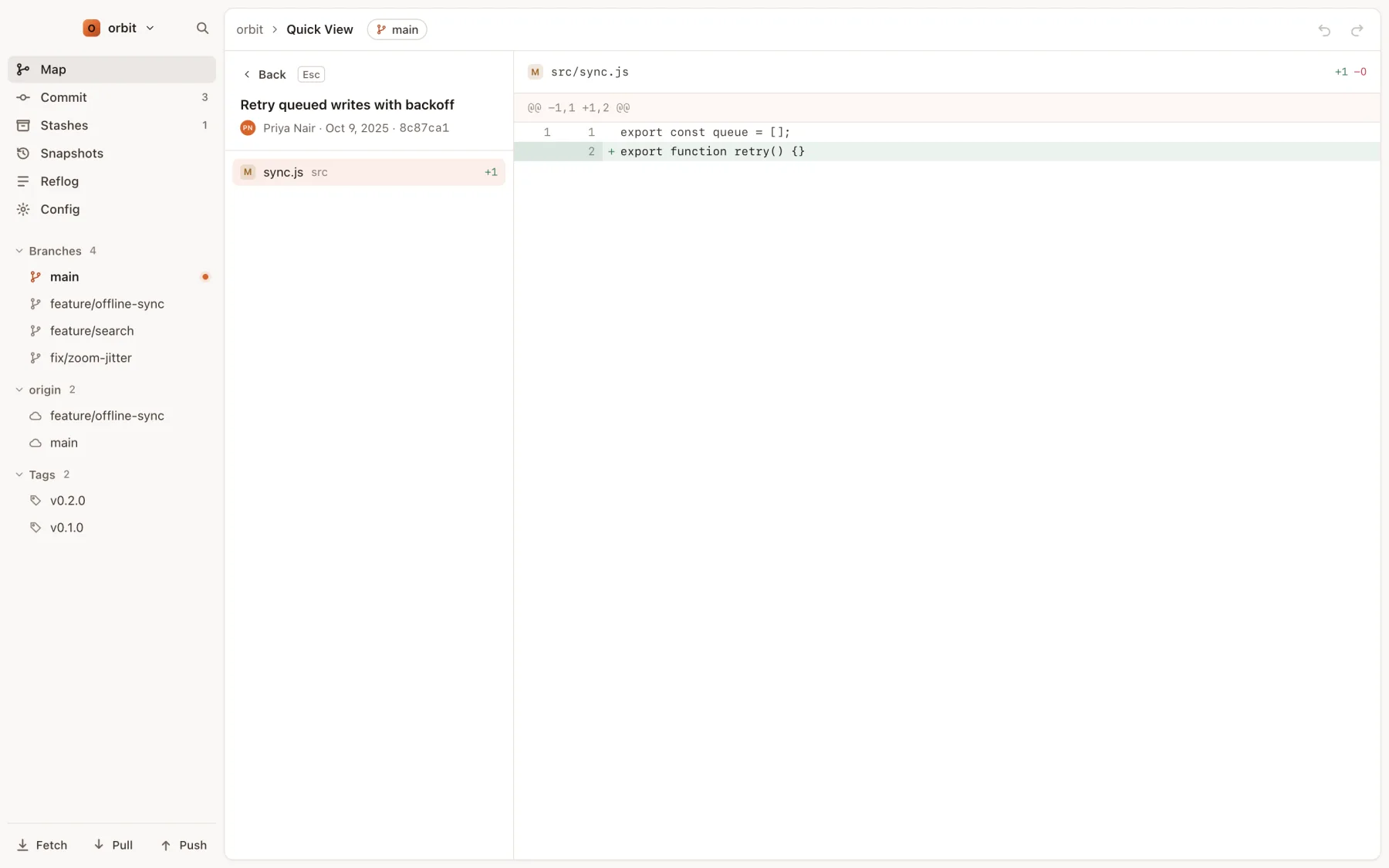Click the commit title Retry queued writes
Image resolution: width=1389 pixels, height=868 pixels.
pos(347,105)
